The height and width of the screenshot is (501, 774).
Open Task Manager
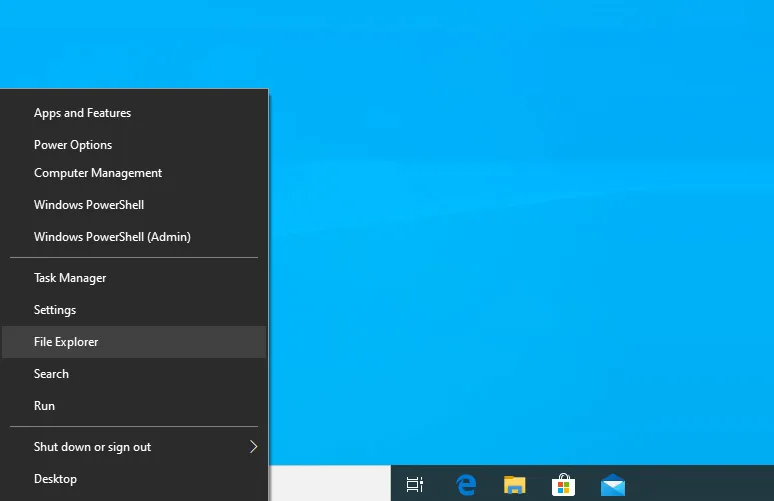pyautogui.click(x=134, y=278)
